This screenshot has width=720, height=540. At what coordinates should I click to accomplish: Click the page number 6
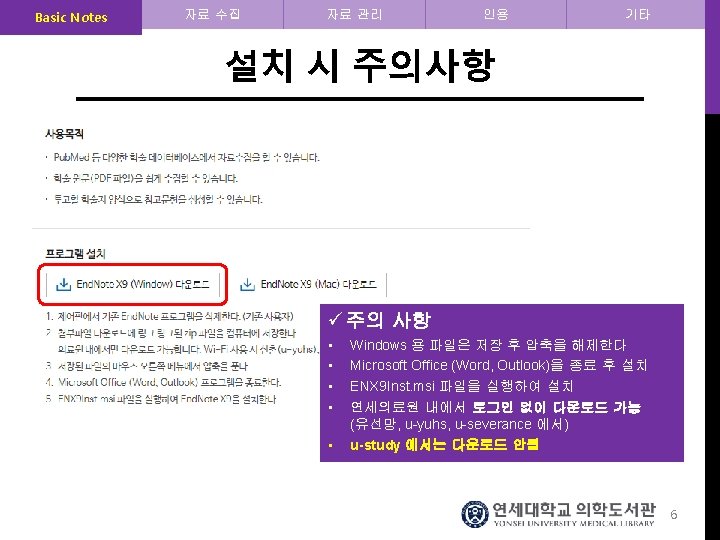[674, 515]
